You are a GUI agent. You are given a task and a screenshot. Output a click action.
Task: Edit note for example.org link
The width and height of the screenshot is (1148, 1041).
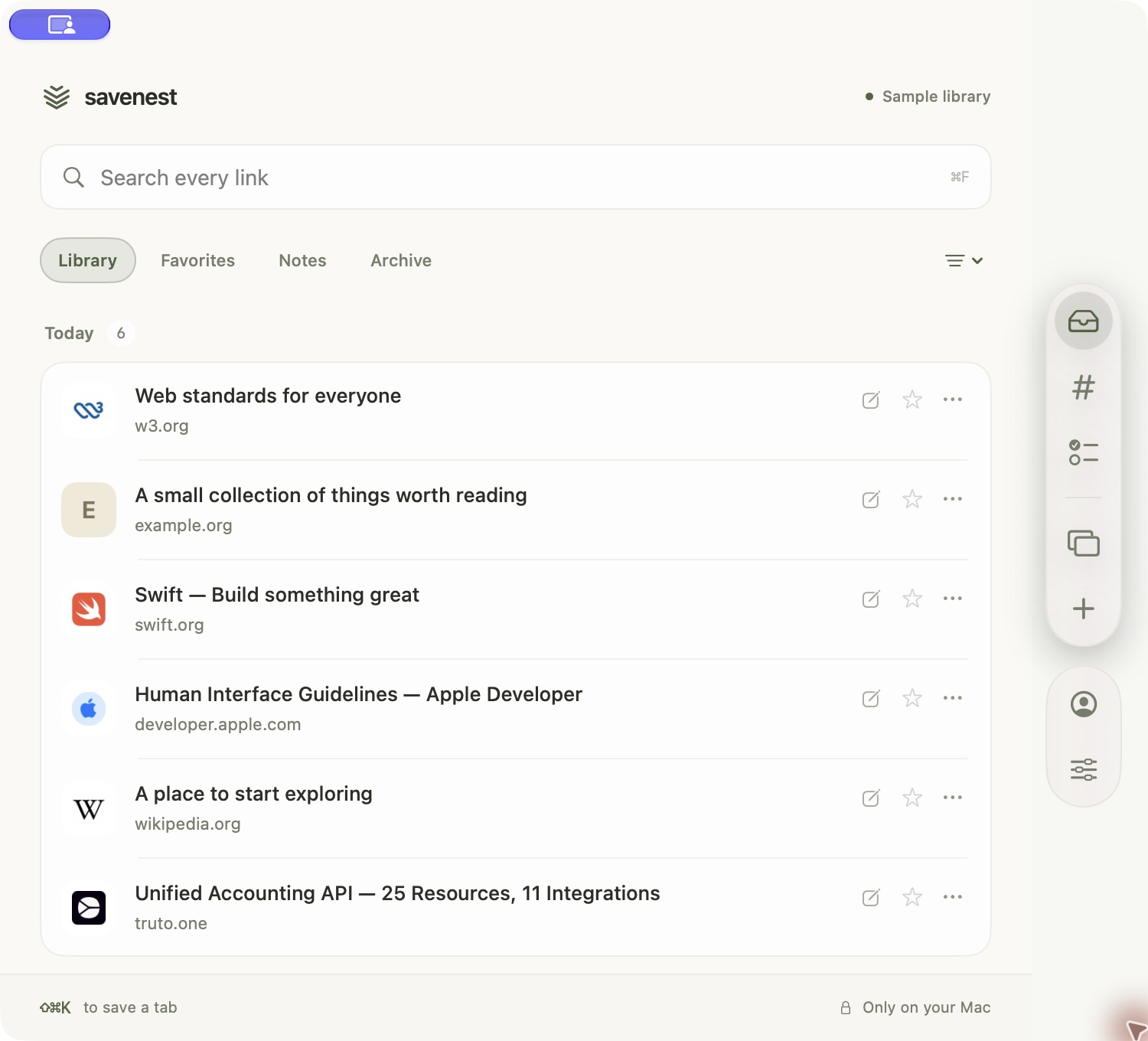pos(871,500)
